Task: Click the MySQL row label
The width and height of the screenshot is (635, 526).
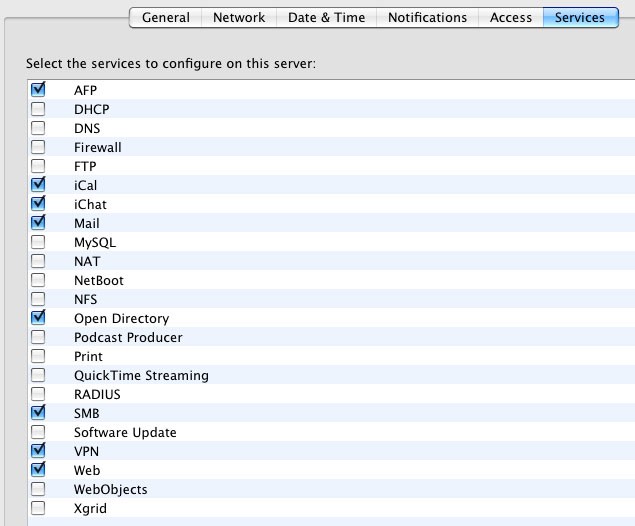Action: click(95, 243)
